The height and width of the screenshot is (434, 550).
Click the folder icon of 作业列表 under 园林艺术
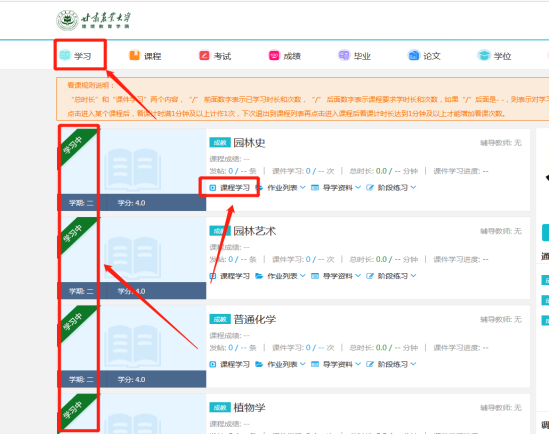tap(259, 276)
